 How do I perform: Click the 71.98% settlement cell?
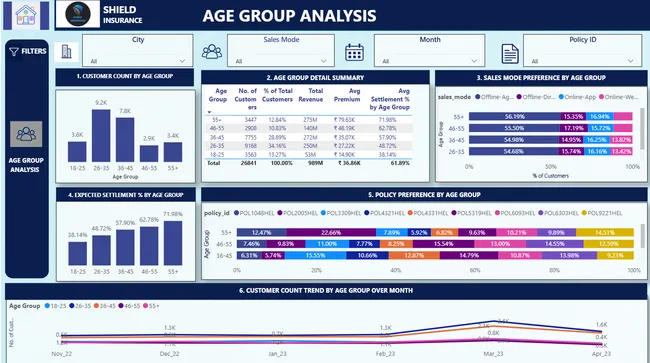click(x=387, y=120)
